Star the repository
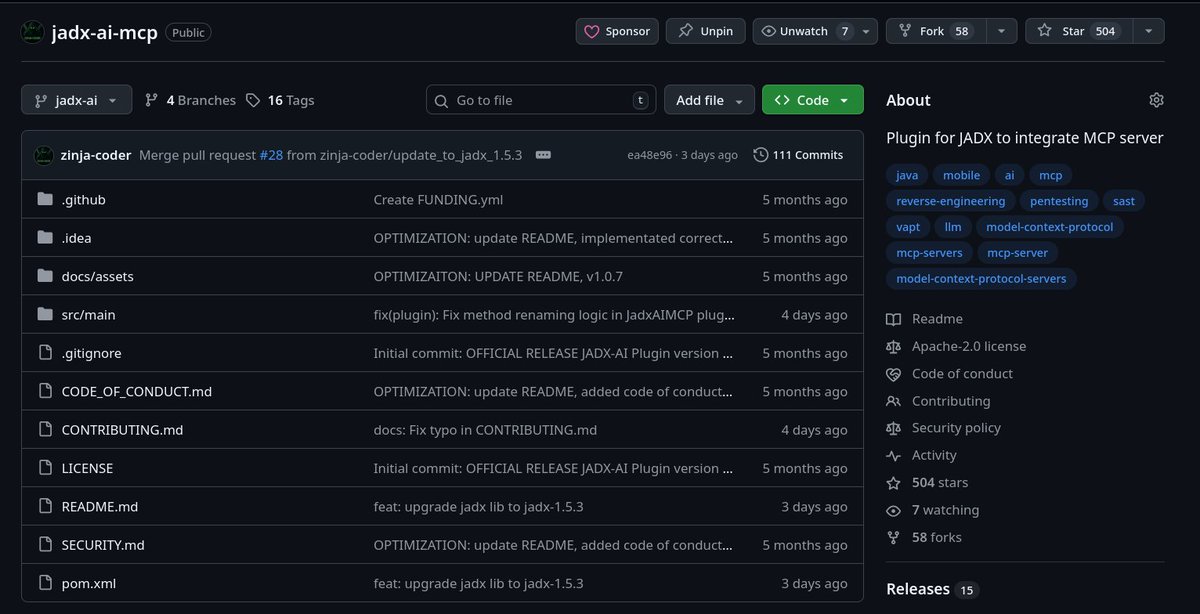 click(1080, 31)
